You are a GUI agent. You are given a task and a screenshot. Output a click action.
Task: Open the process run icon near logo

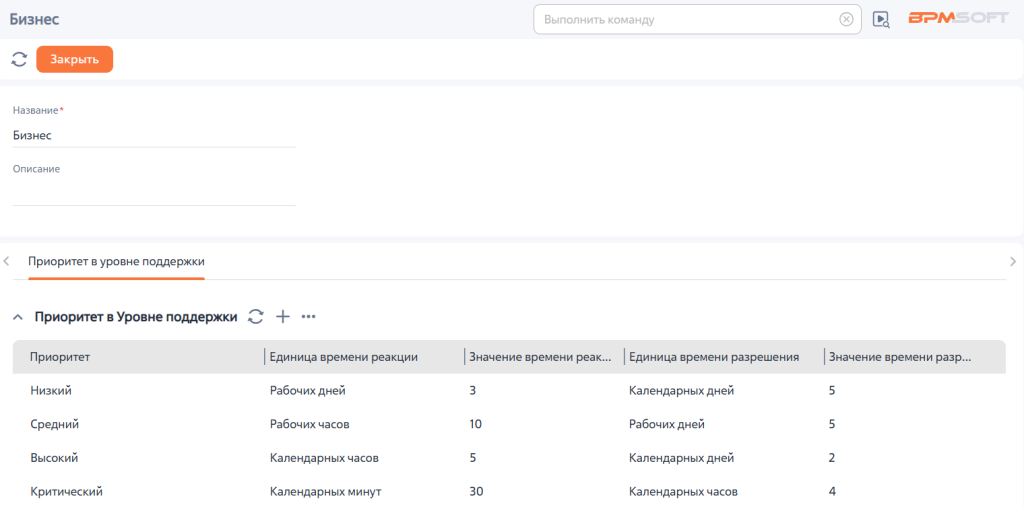tap(881, 20)
